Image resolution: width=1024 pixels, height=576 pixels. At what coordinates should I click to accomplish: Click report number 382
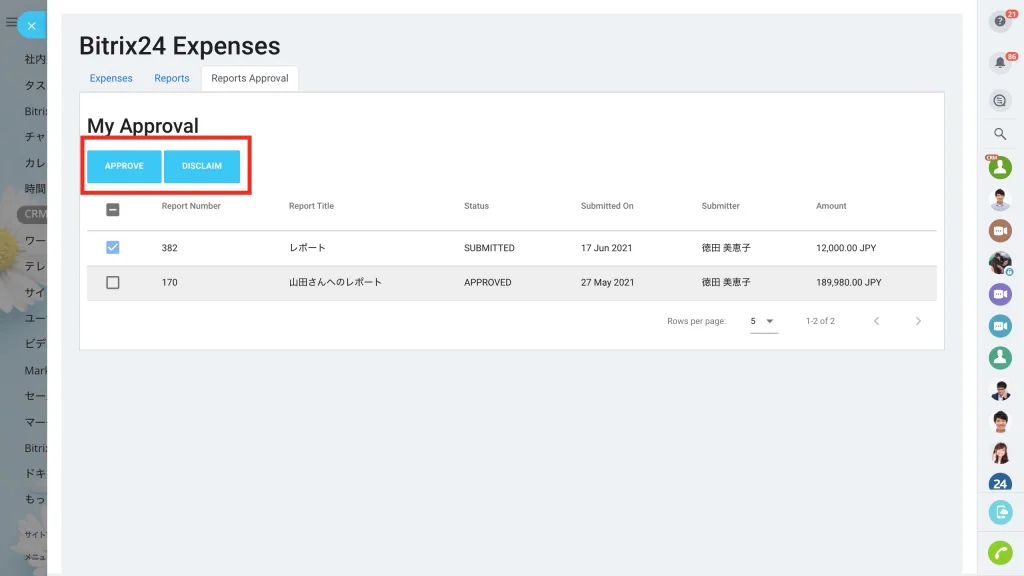(x=169, y=248)
